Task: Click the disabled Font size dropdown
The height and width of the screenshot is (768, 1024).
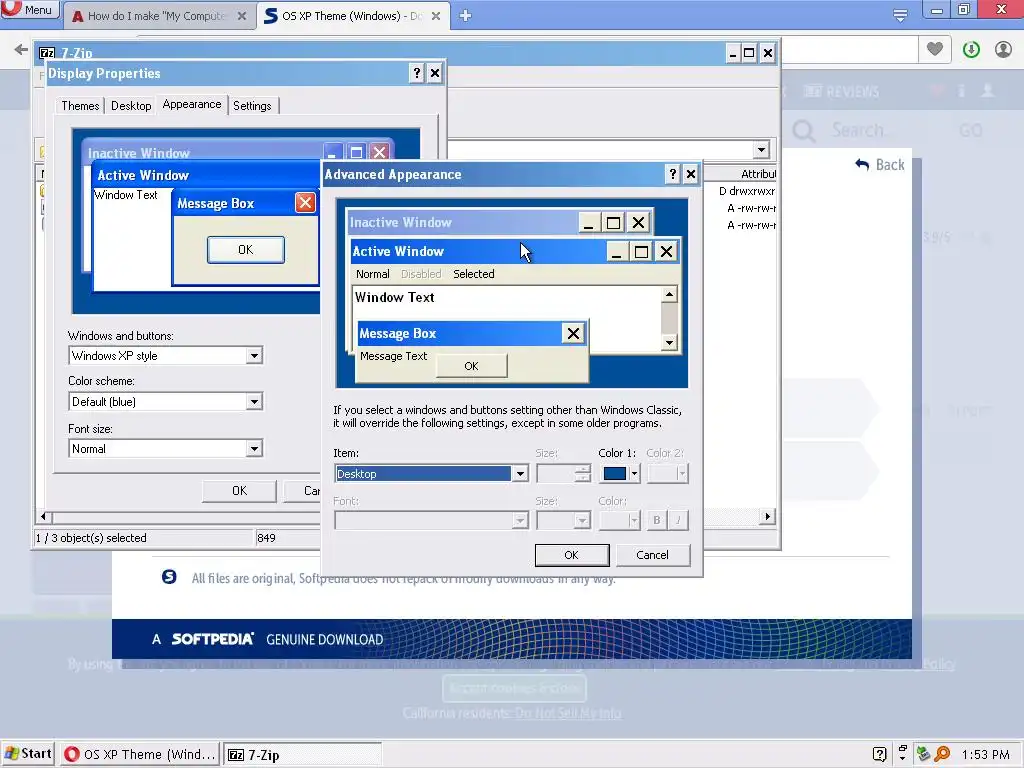Action: [x=563, y=520]
